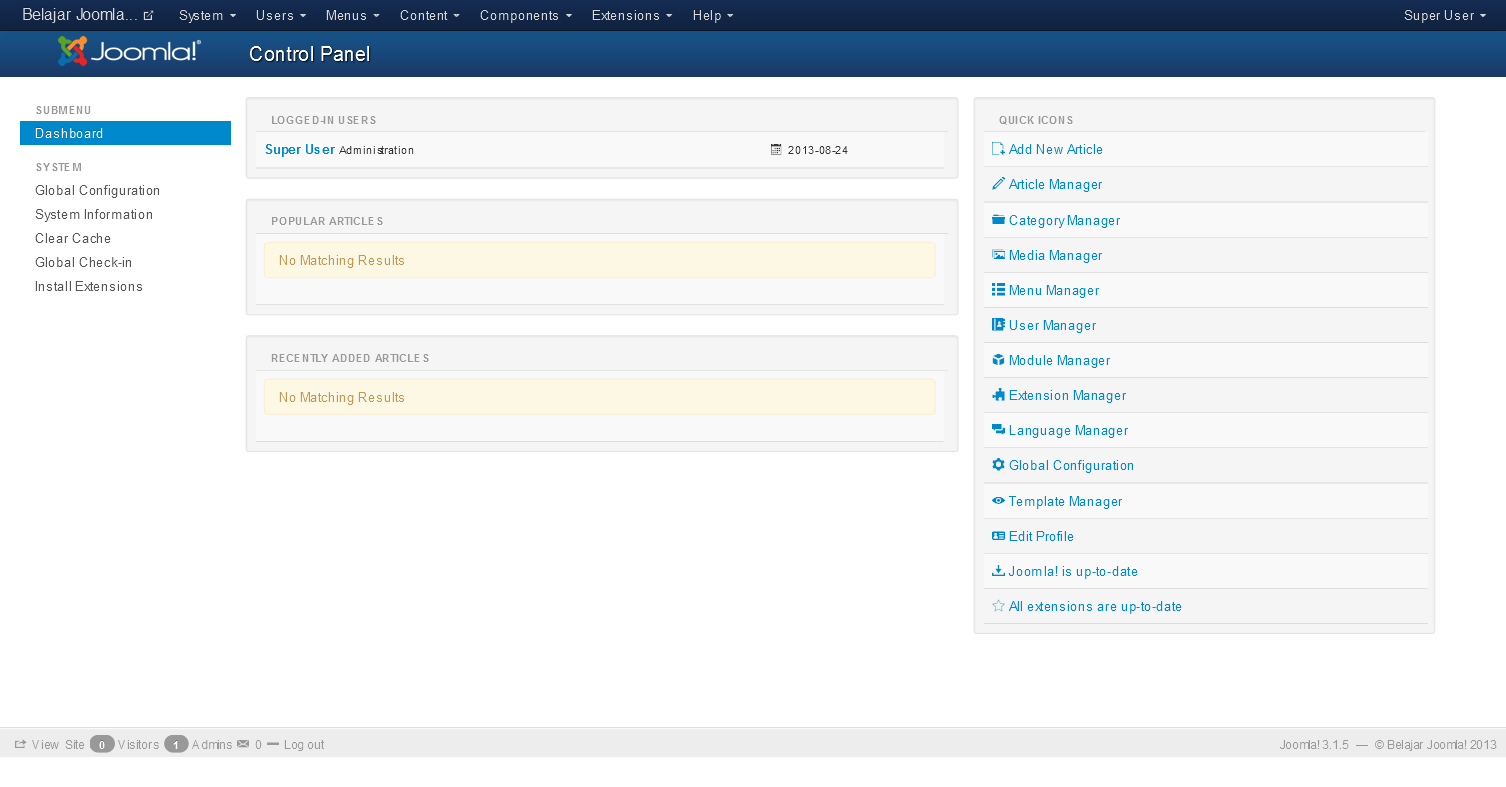Click the external-link icon beside Belajar Joomla
Viewport: 1506px width, 787px height.
tap(148, 14)
